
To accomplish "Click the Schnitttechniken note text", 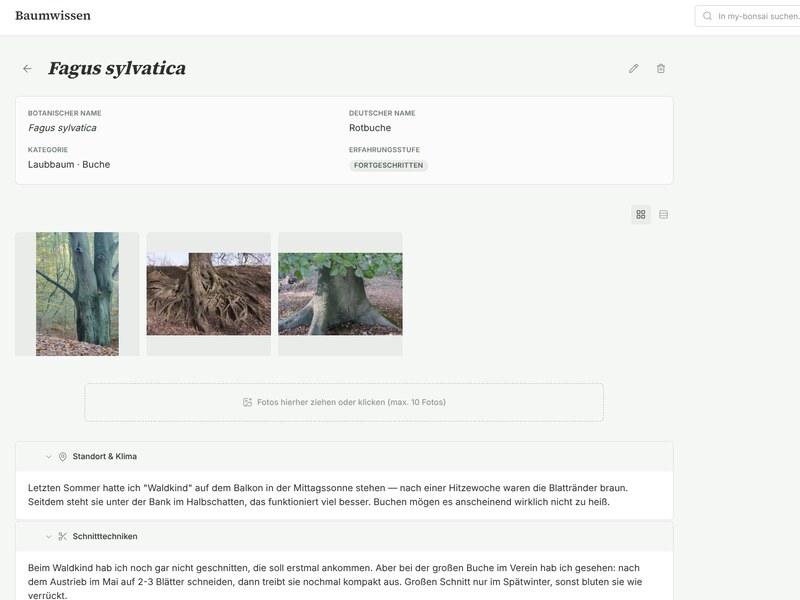I will (x=335, y=582).
